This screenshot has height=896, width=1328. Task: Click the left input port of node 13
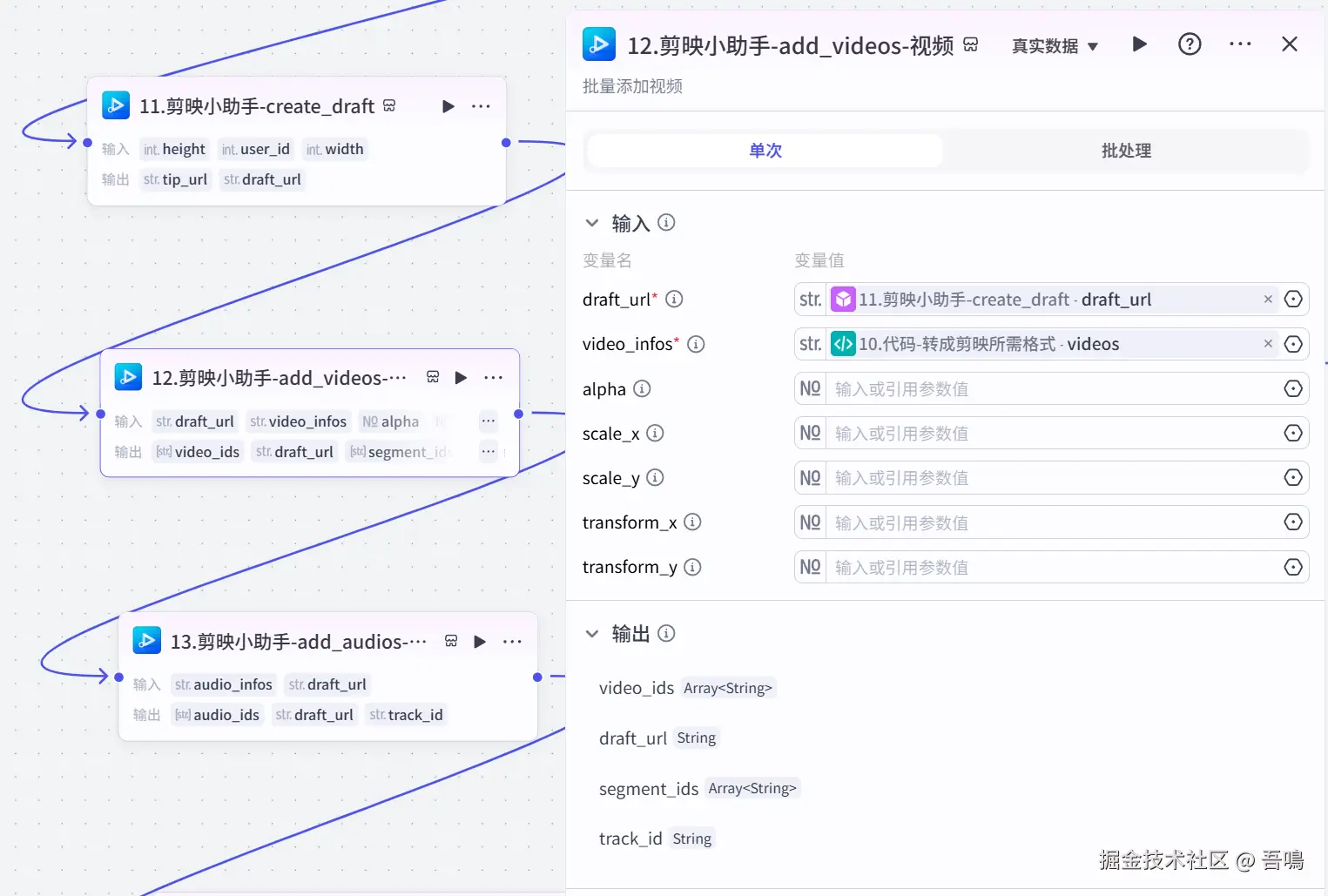[118, 677]
